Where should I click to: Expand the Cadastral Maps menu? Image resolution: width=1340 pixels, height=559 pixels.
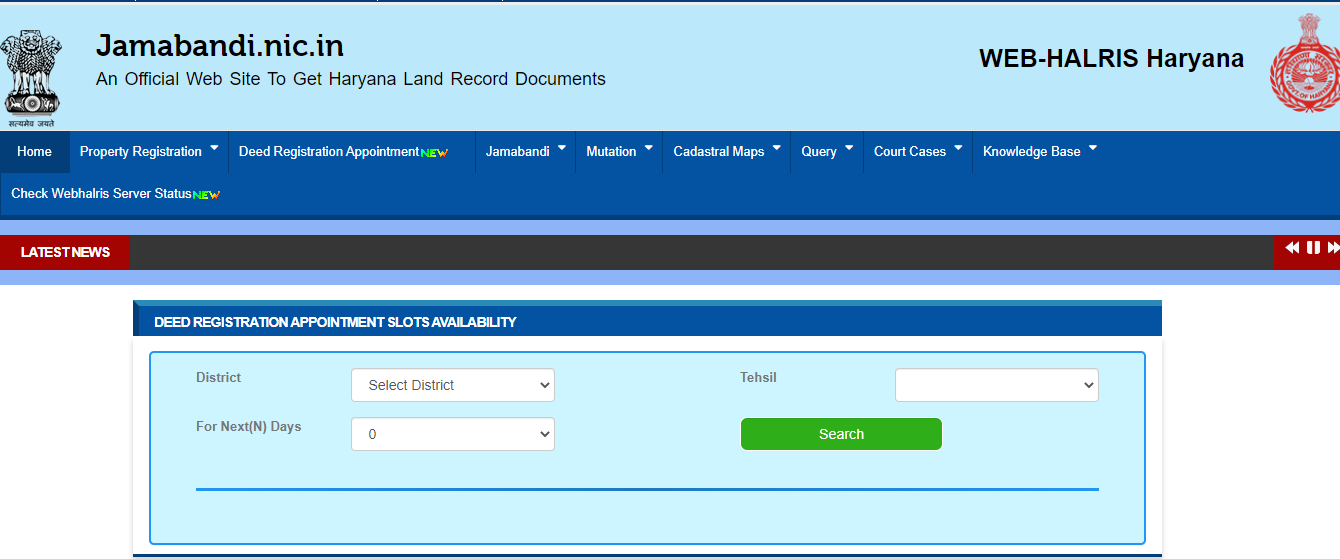tap(726, 152)
